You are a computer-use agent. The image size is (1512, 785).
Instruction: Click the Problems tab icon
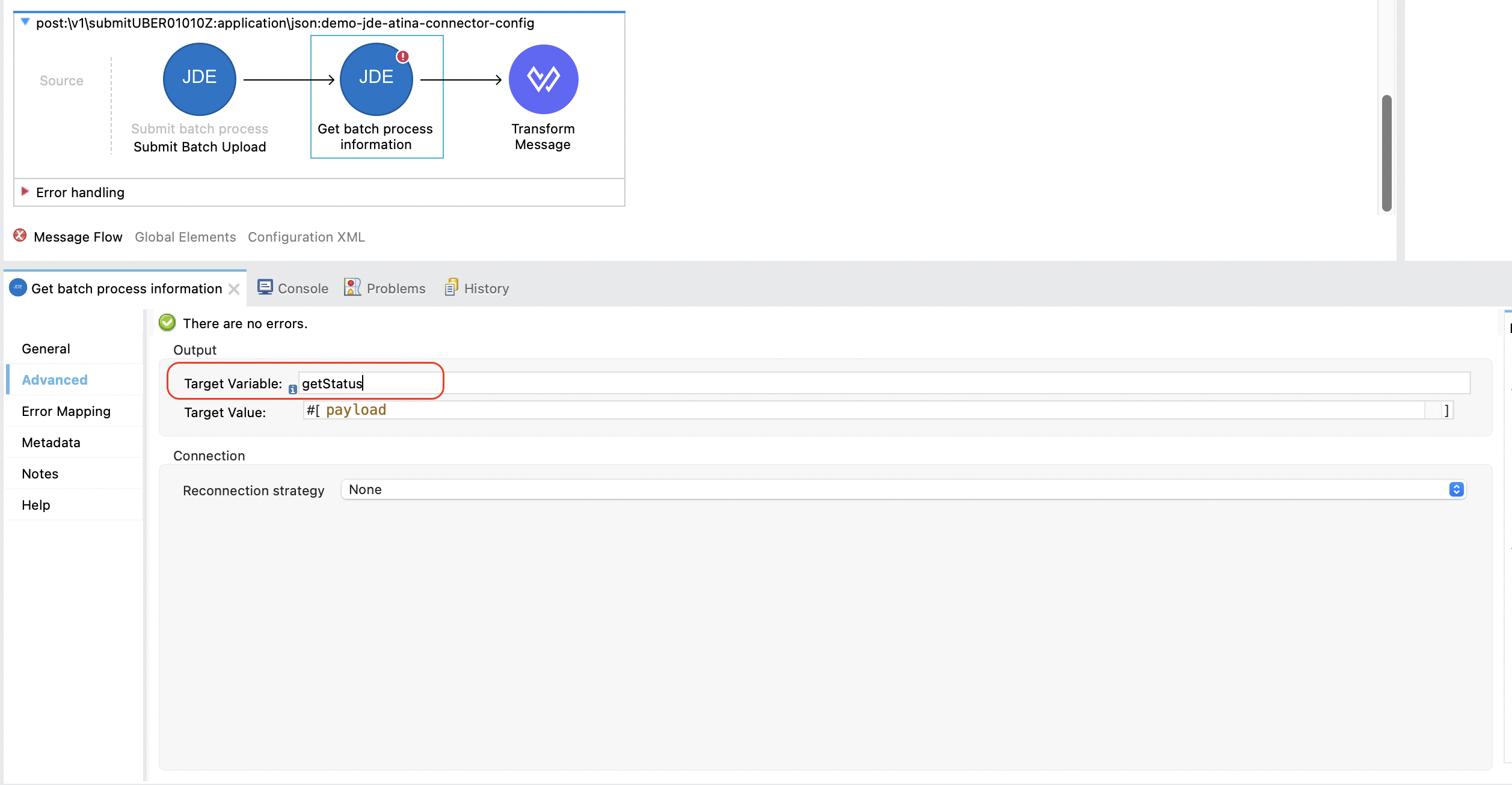click(x=352, y=287)
